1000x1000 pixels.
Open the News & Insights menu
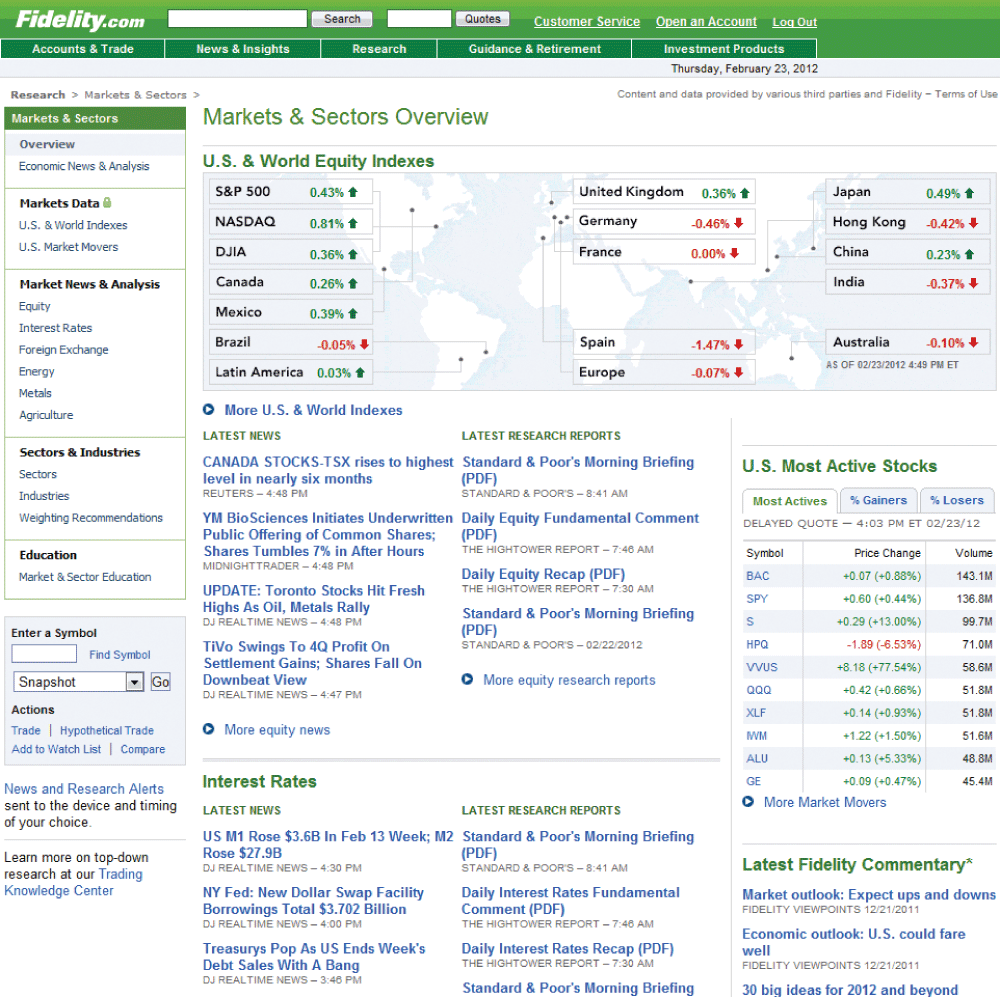coord(242,49)
